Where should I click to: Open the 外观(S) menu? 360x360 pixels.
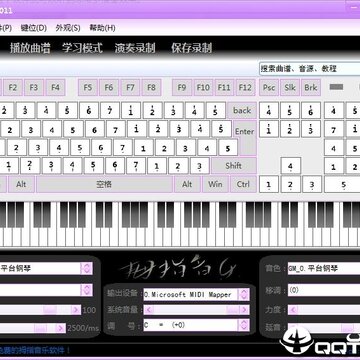coord(68,28)
